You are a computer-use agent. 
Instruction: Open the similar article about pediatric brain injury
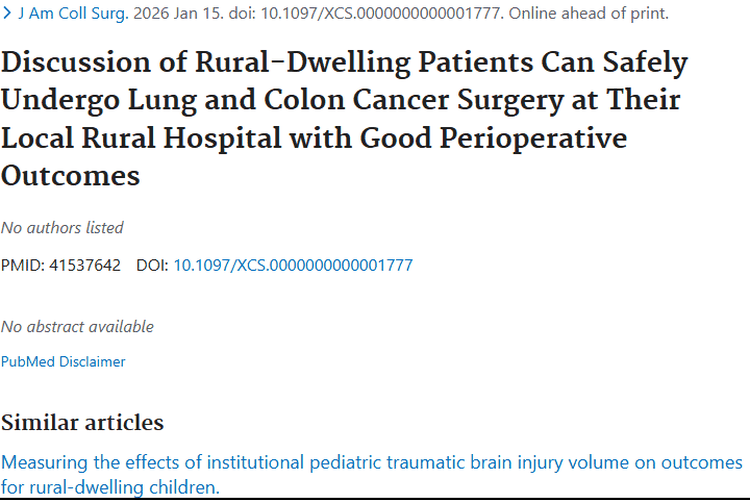(372, 463)
